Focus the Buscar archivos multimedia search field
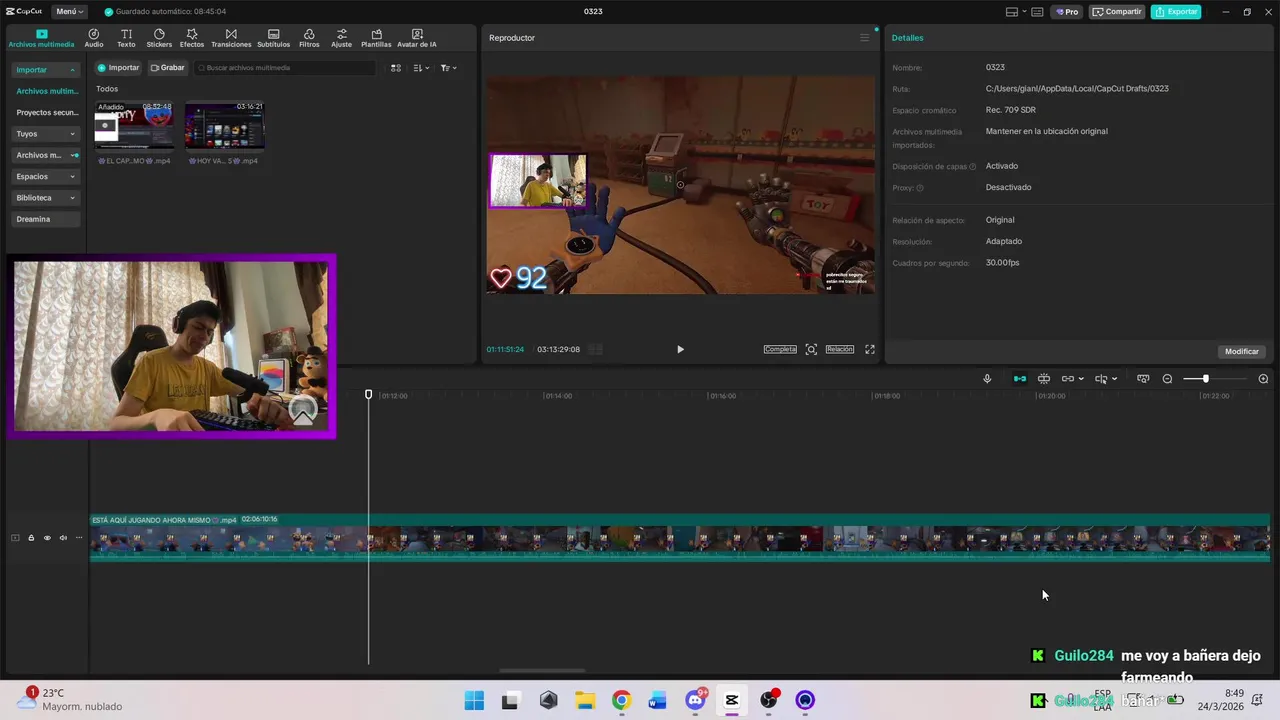The height and width of the screenshot is (720, 1280). pyautogui.click(x=285, y=68)
